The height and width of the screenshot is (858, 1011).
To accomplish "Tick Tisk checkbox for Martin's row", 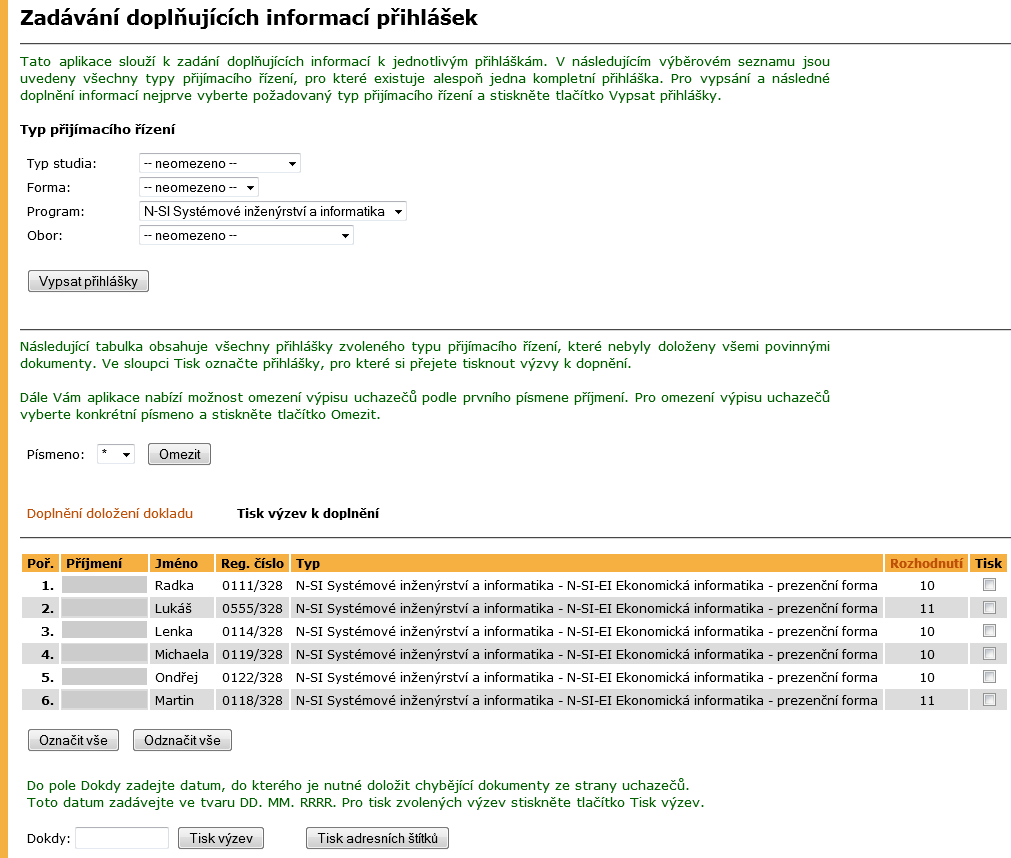I will point(989,699).
